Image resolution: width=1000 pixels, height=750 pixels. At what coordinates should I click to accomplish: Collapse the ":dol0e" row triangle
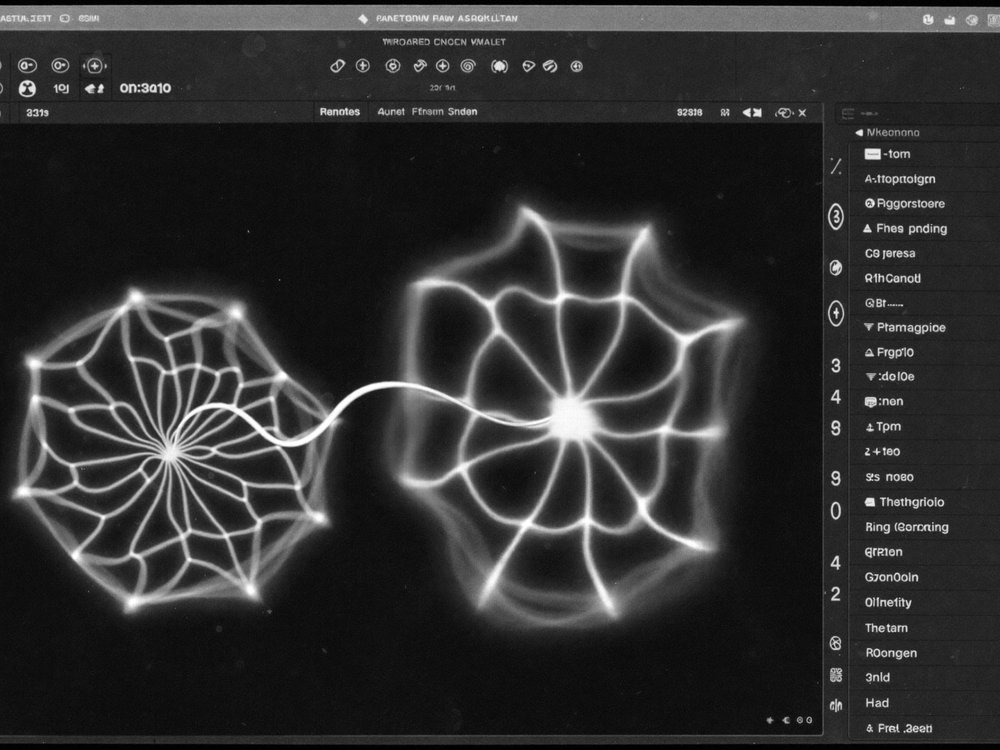pyautogui.click(x=871, y=377)
